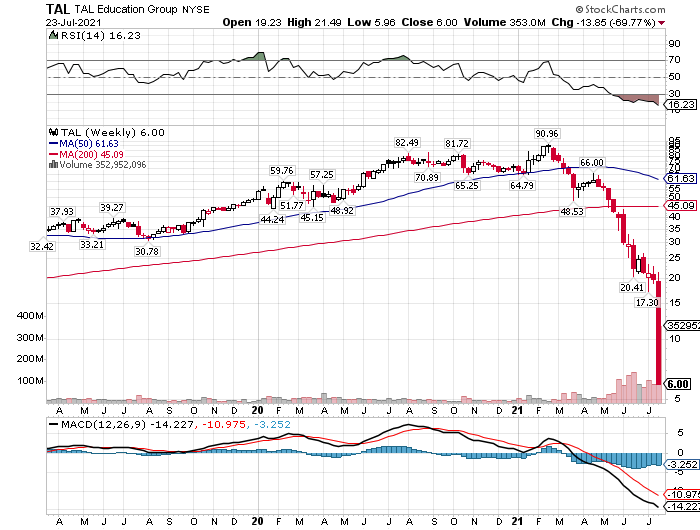Click the 51.77 price label
The image size is (700, 530).
(x=292, y=206)
